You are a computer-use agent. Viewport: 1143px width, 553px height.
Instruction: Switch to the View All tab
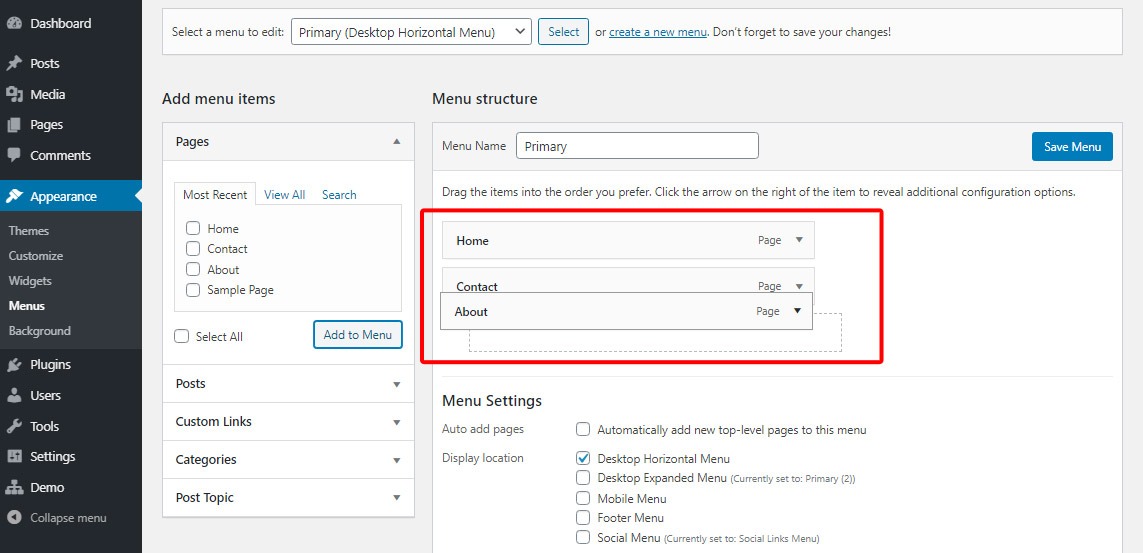click(284, 195)
